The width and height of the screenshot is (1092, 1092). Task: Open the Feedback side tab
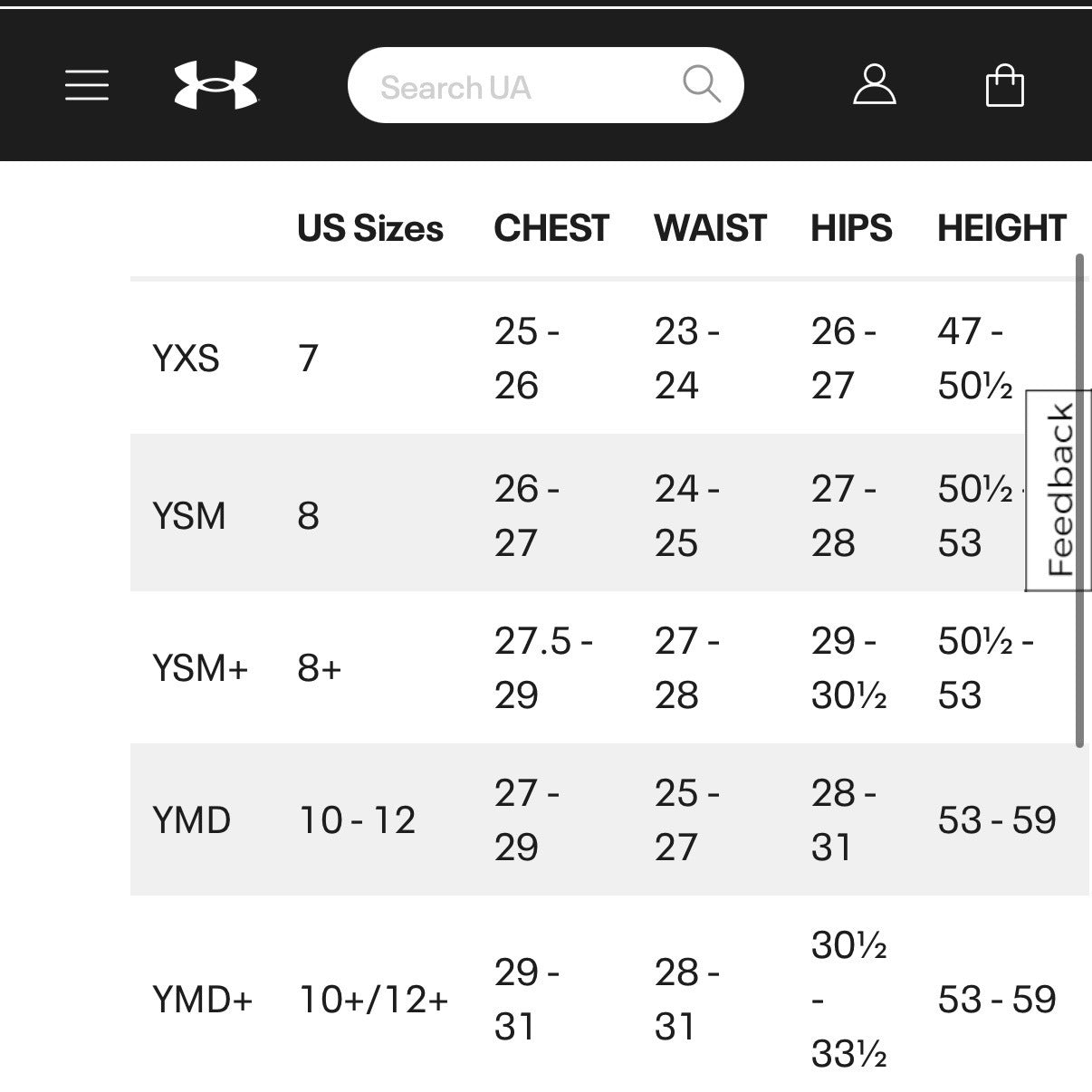click(x=1059, y=490)
